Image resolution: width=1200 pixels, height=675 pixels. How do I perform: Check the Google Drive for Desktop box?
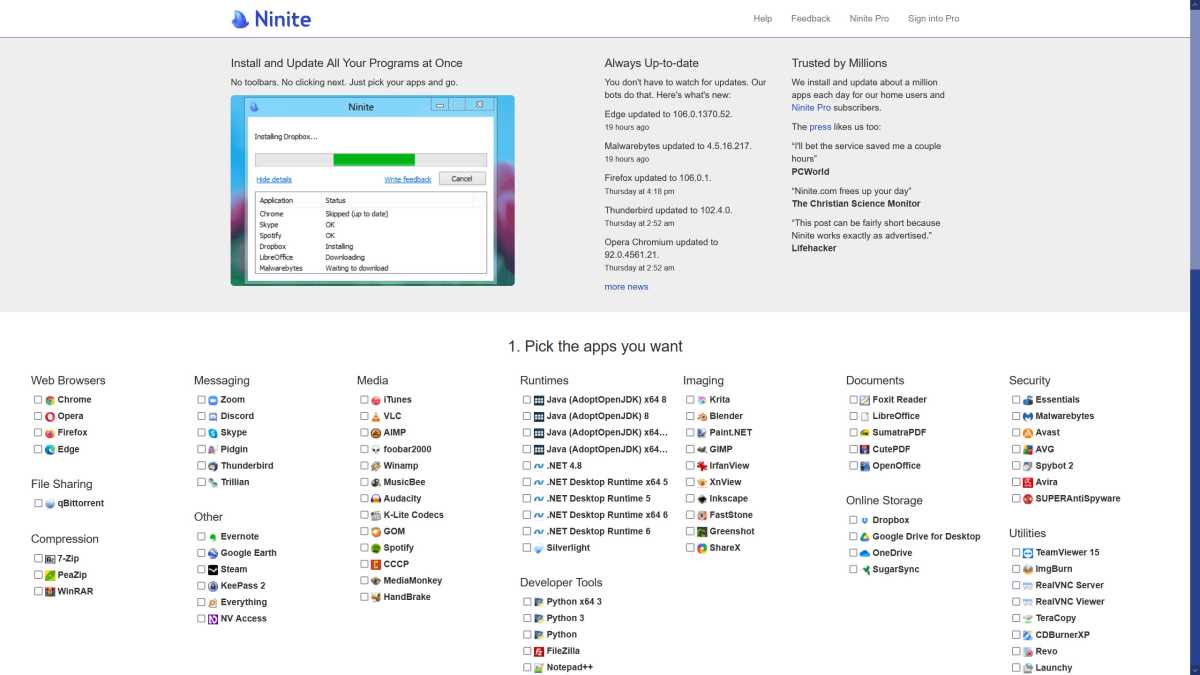click(x=853, y=537)
